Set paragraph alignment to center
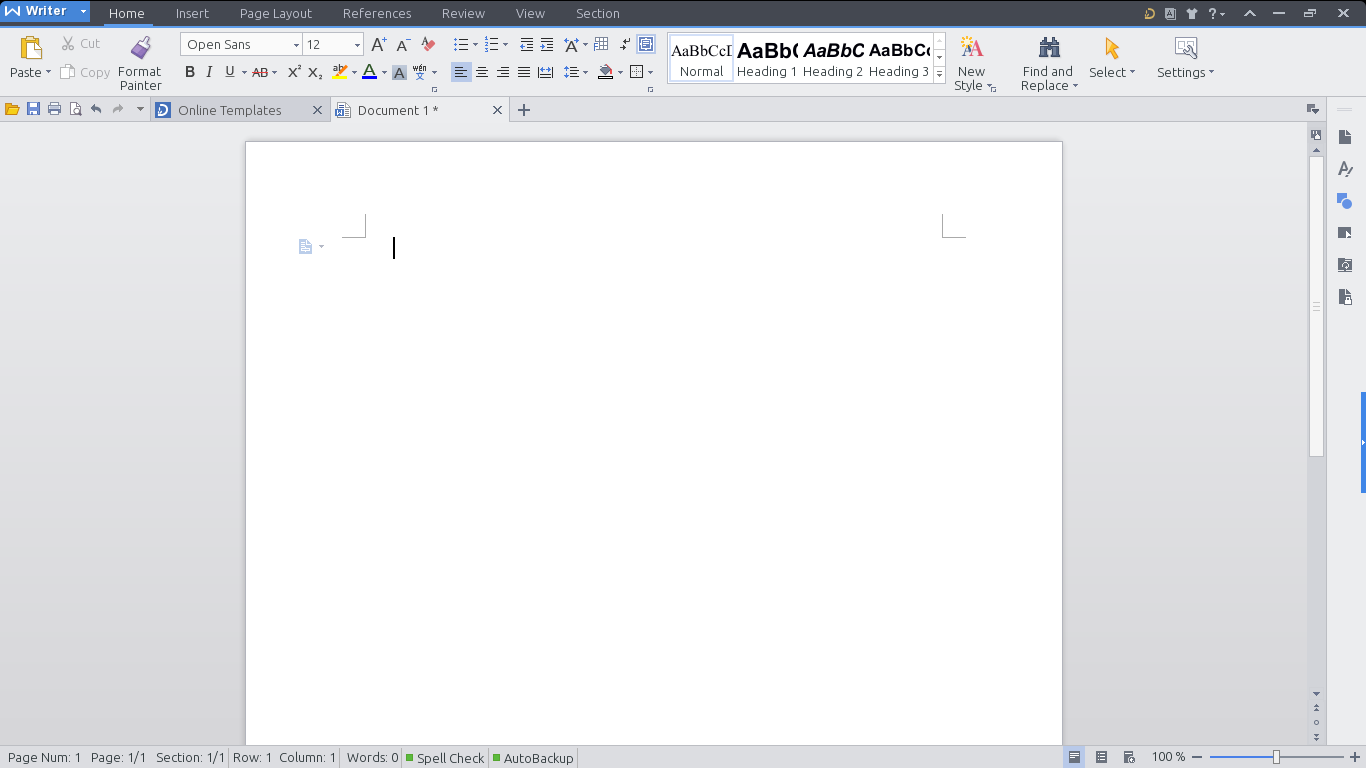Viewport: 1366px width, 768px height. coord(482,72)
